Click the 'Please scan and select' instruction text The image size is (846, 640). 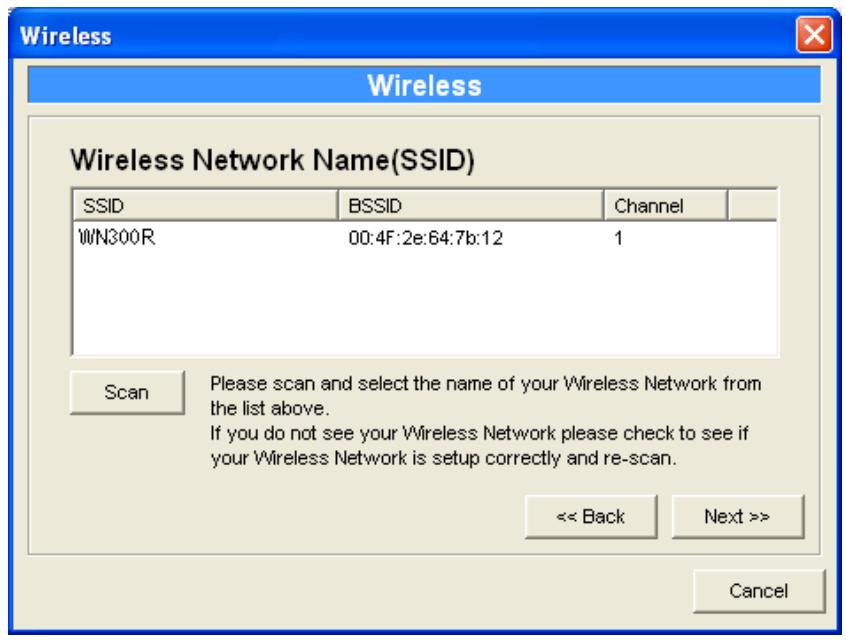(x=485, y=396)
